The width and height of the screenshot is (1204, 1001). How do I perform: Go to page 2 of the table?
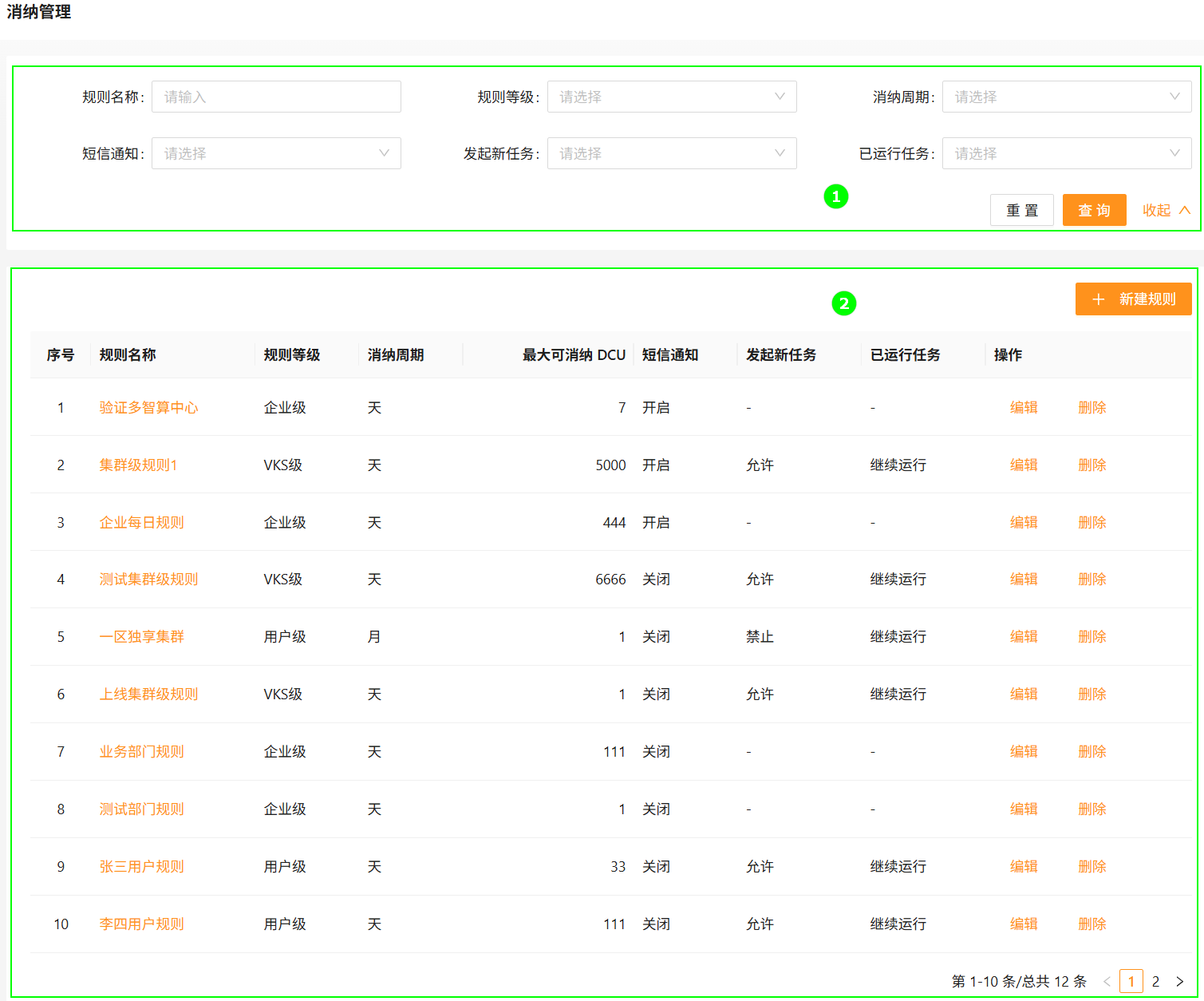coord(1155,981)
